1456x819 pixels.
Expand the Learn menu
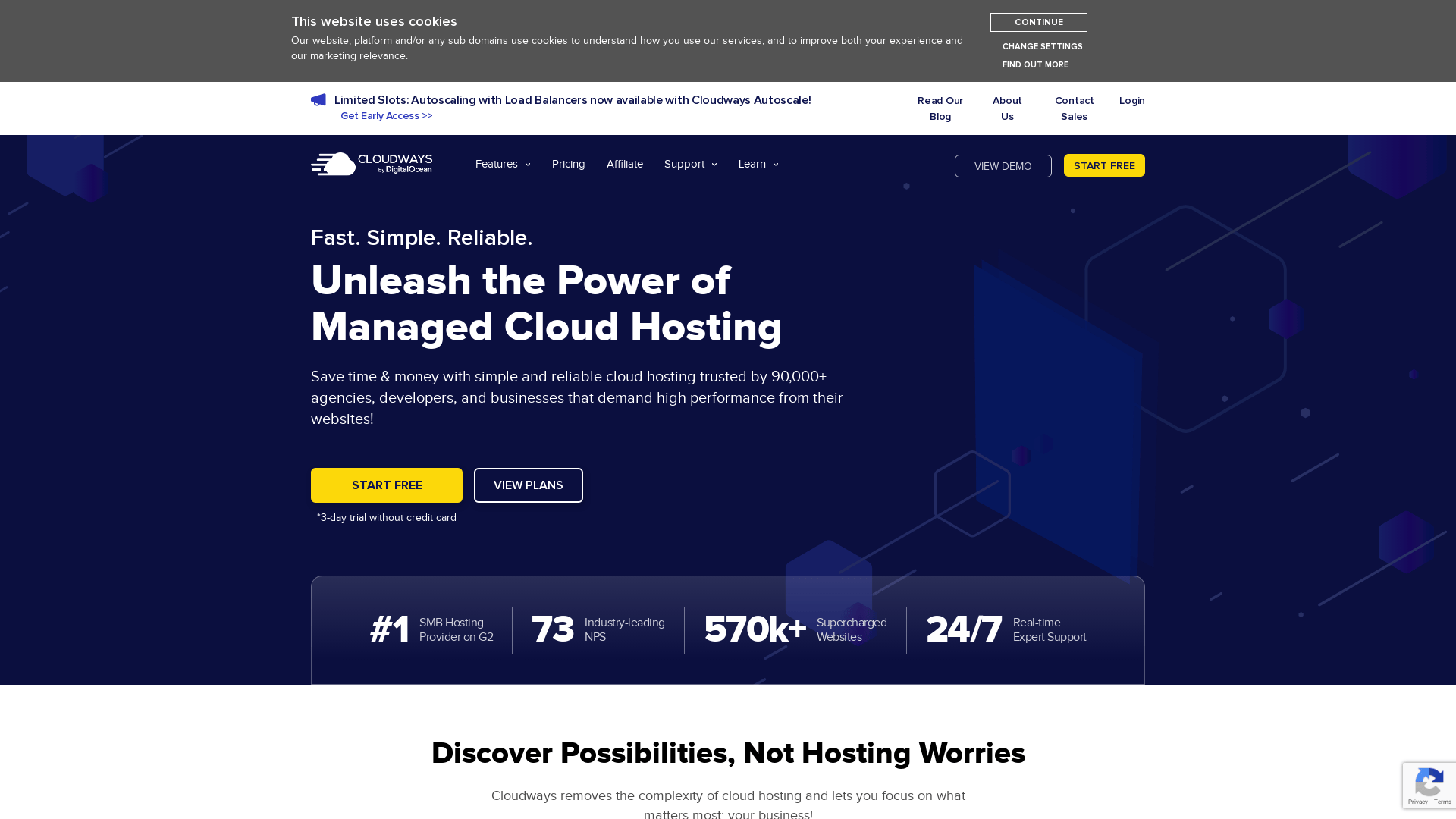(x=752, y=164)
